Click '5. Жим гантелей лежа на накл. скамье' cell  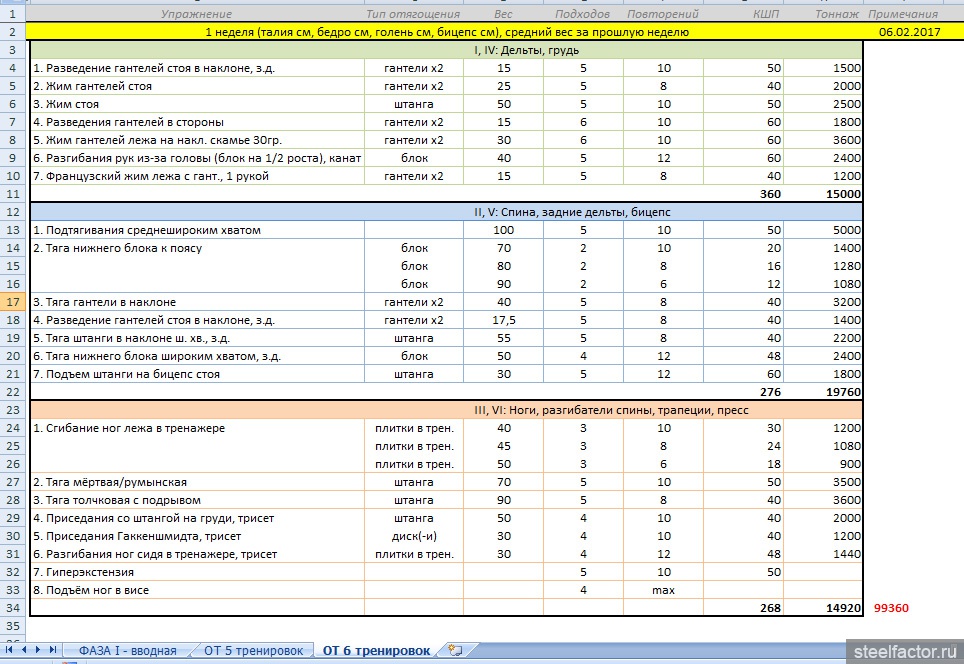[197, 140]
